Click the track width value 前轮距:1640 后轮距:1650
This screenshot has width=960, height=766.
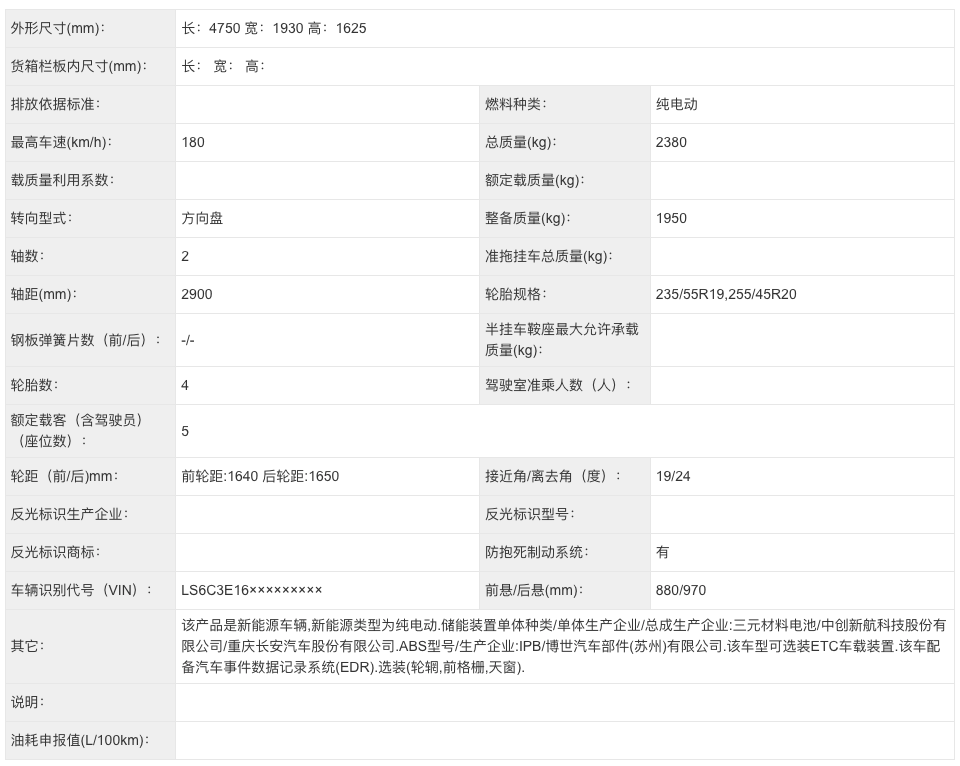260,476
